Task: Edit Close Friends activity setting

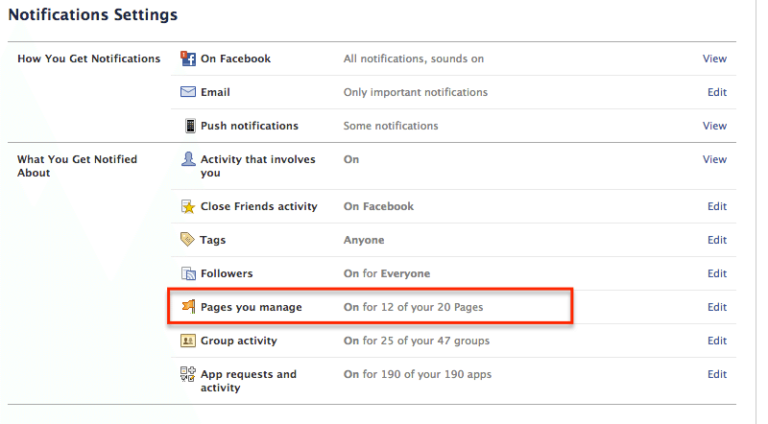Action: [717, 206]
